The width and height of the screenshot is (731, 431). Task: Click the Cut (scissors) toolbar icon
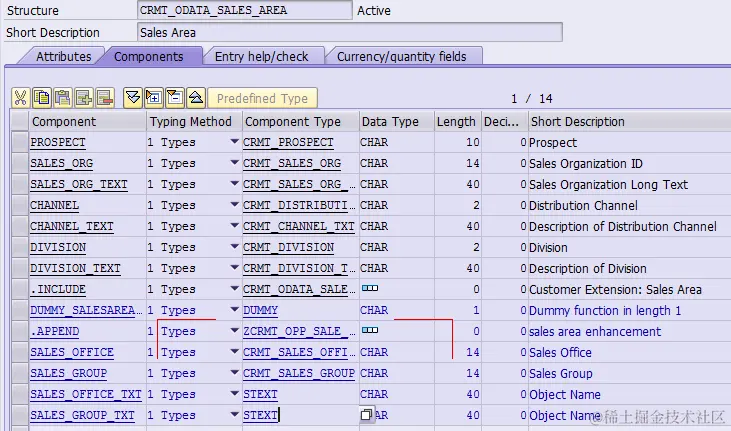pyautogui.click(x=21, y=98)
